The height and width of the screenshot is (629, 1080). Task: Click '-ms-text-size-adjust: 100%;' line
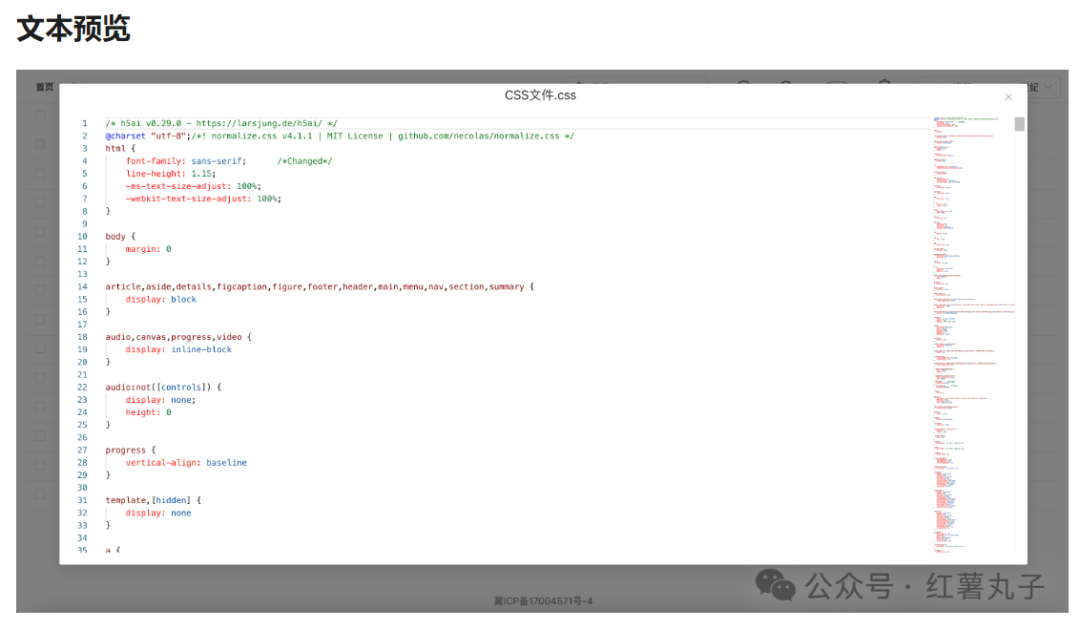(x=194, y=186)
